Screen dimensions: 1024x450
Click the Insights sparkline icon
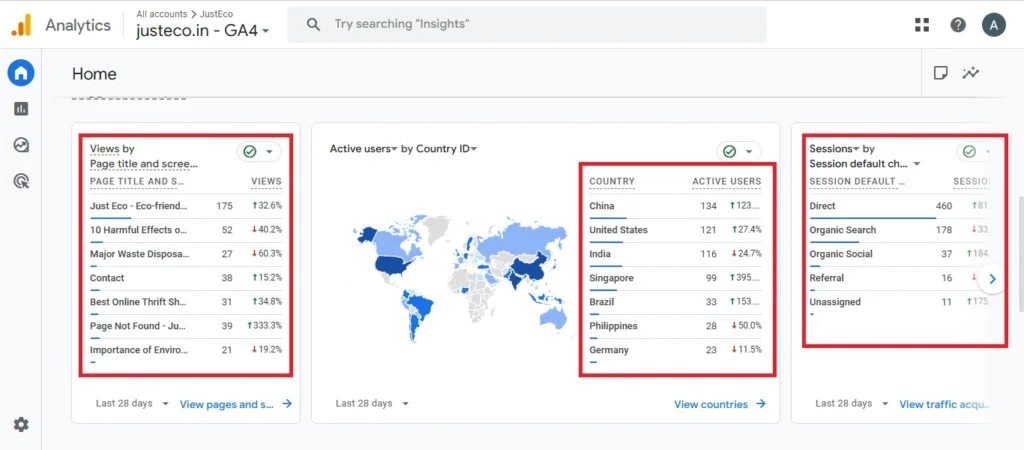(x=970, y=72)
